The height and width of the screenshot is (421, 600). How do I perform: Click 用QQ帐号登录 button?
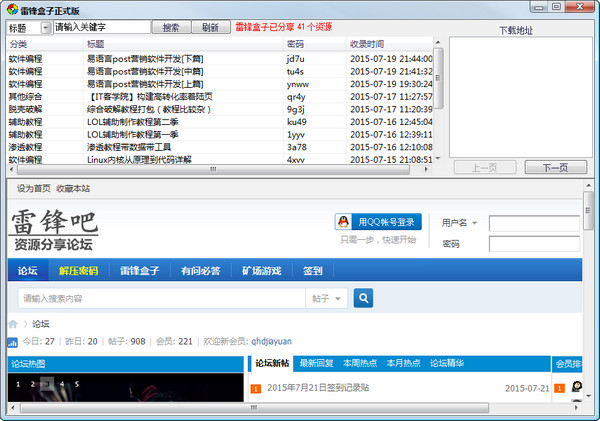point(378,222)
